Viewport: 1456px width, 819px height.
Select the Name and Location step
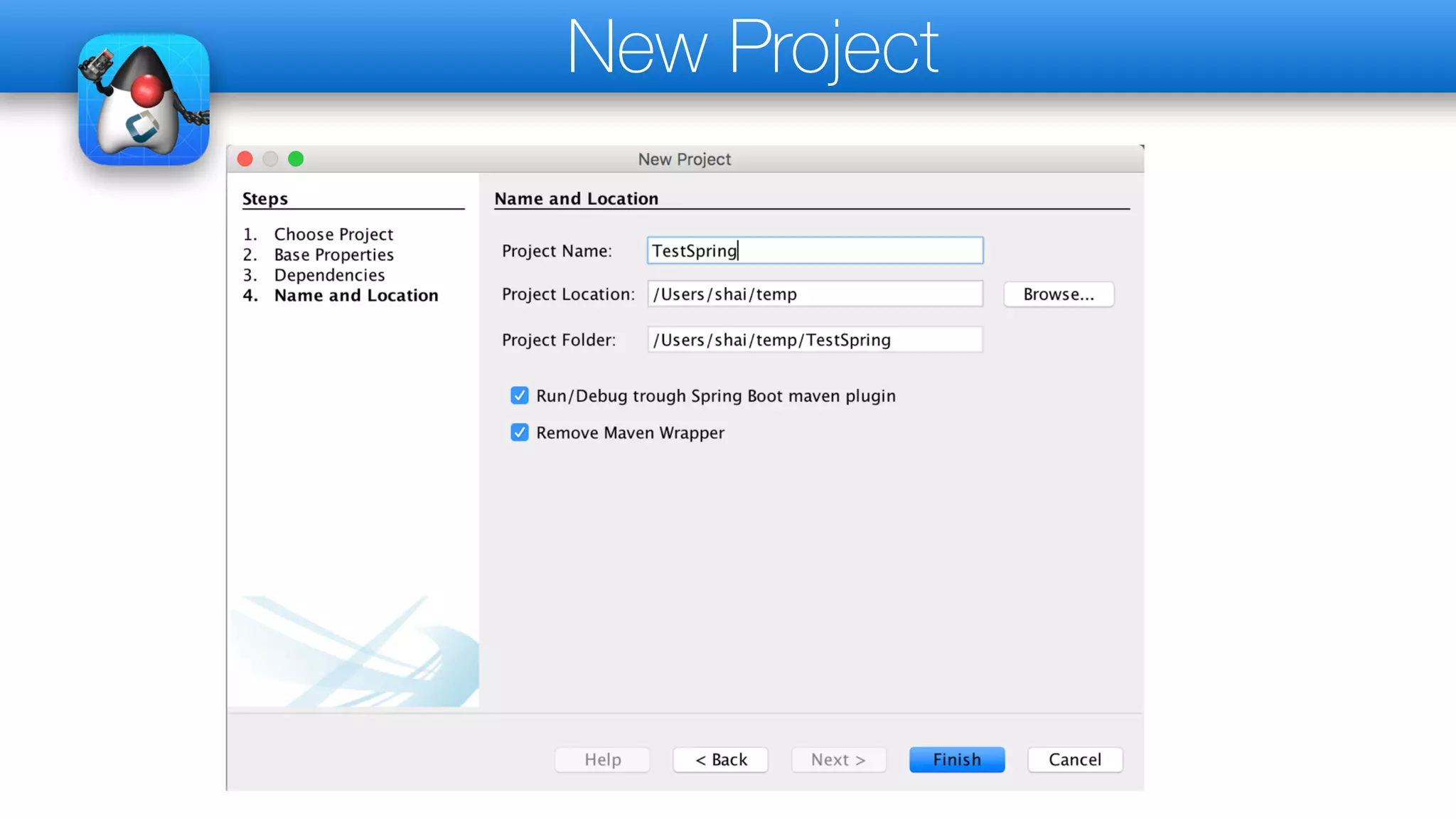click(x=356, y=296)
